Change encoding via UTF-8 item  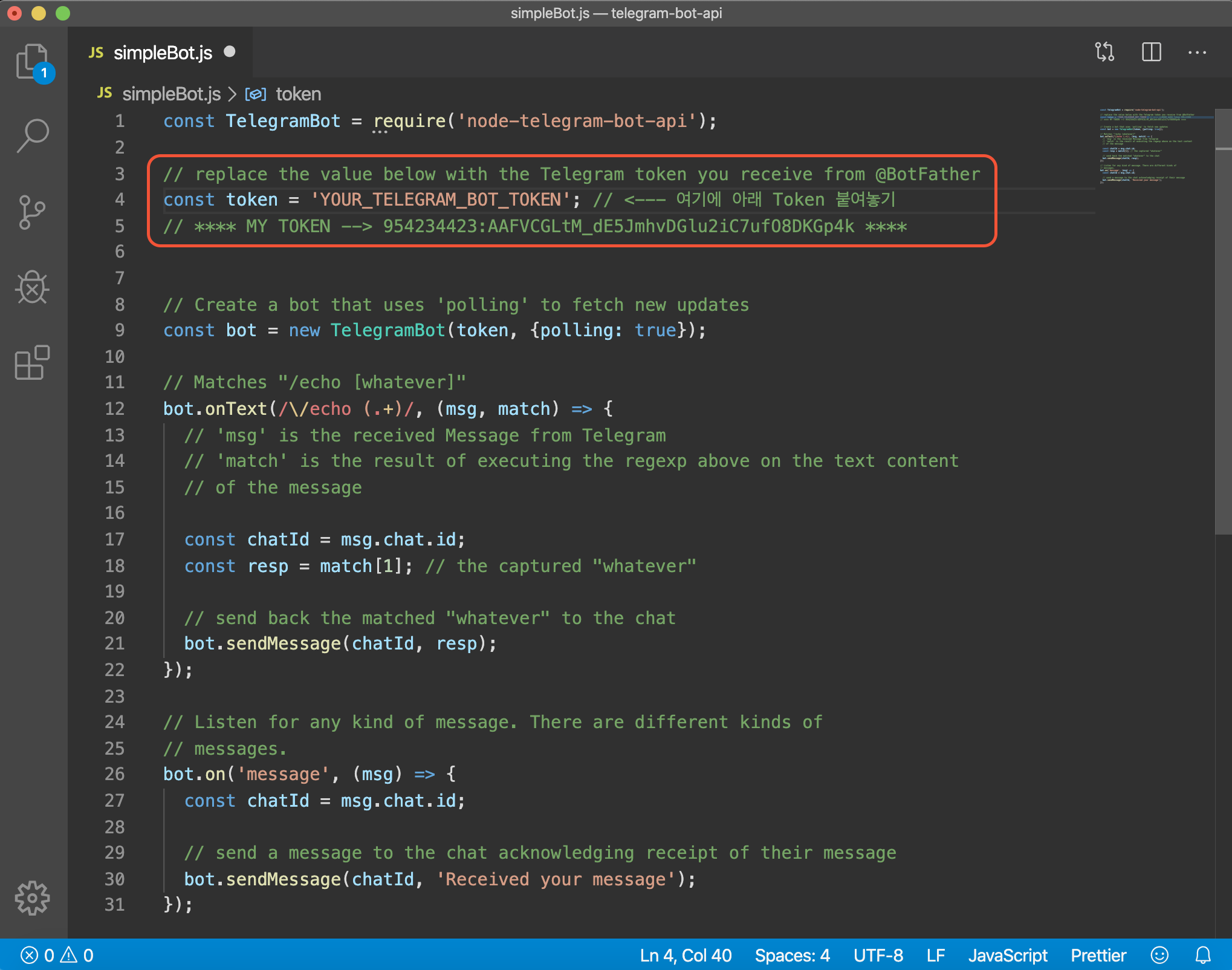coord(878,955)
